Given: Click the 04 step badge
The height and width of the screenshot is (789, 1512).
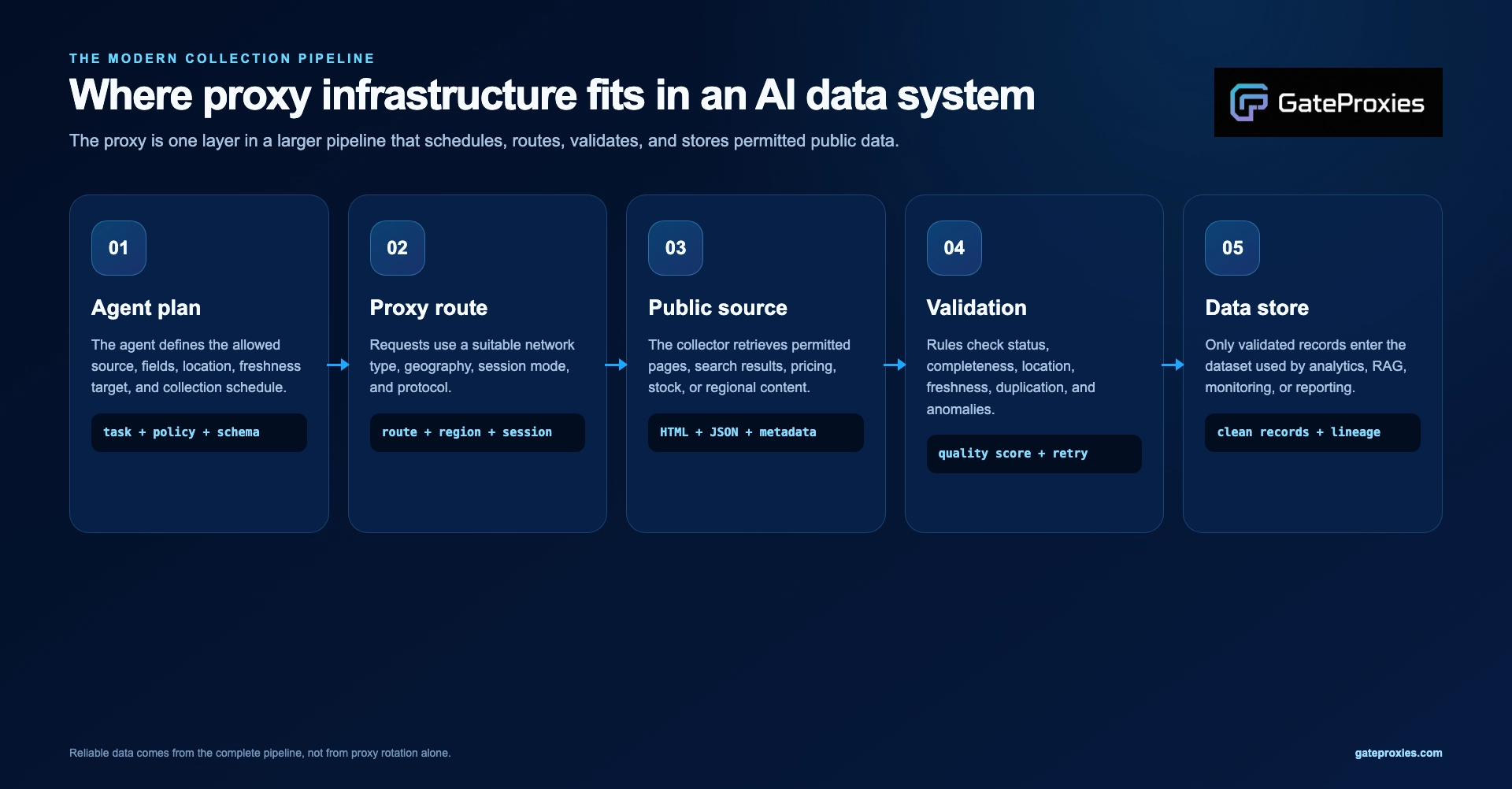Looking at the screenshot, I should click(954, 248).
